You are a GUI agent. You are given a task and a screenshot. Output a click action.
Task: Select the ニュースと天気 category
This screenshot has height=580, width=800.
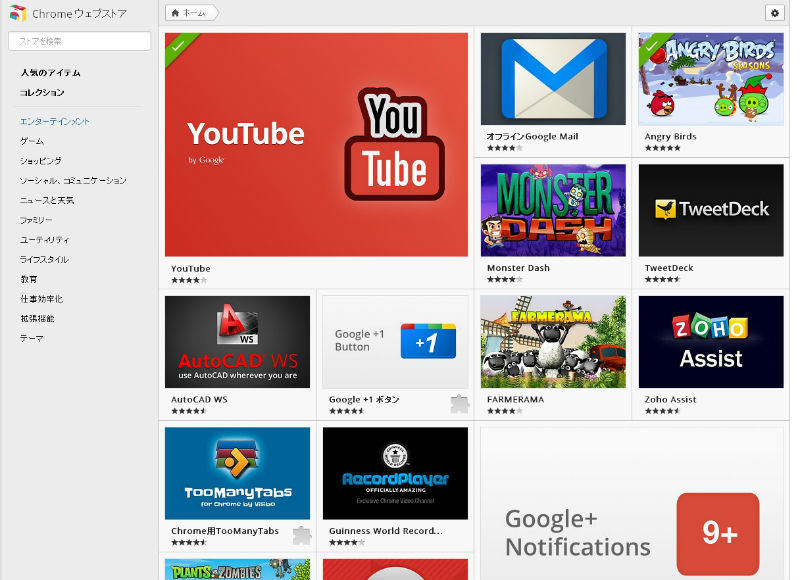(47, 200)
